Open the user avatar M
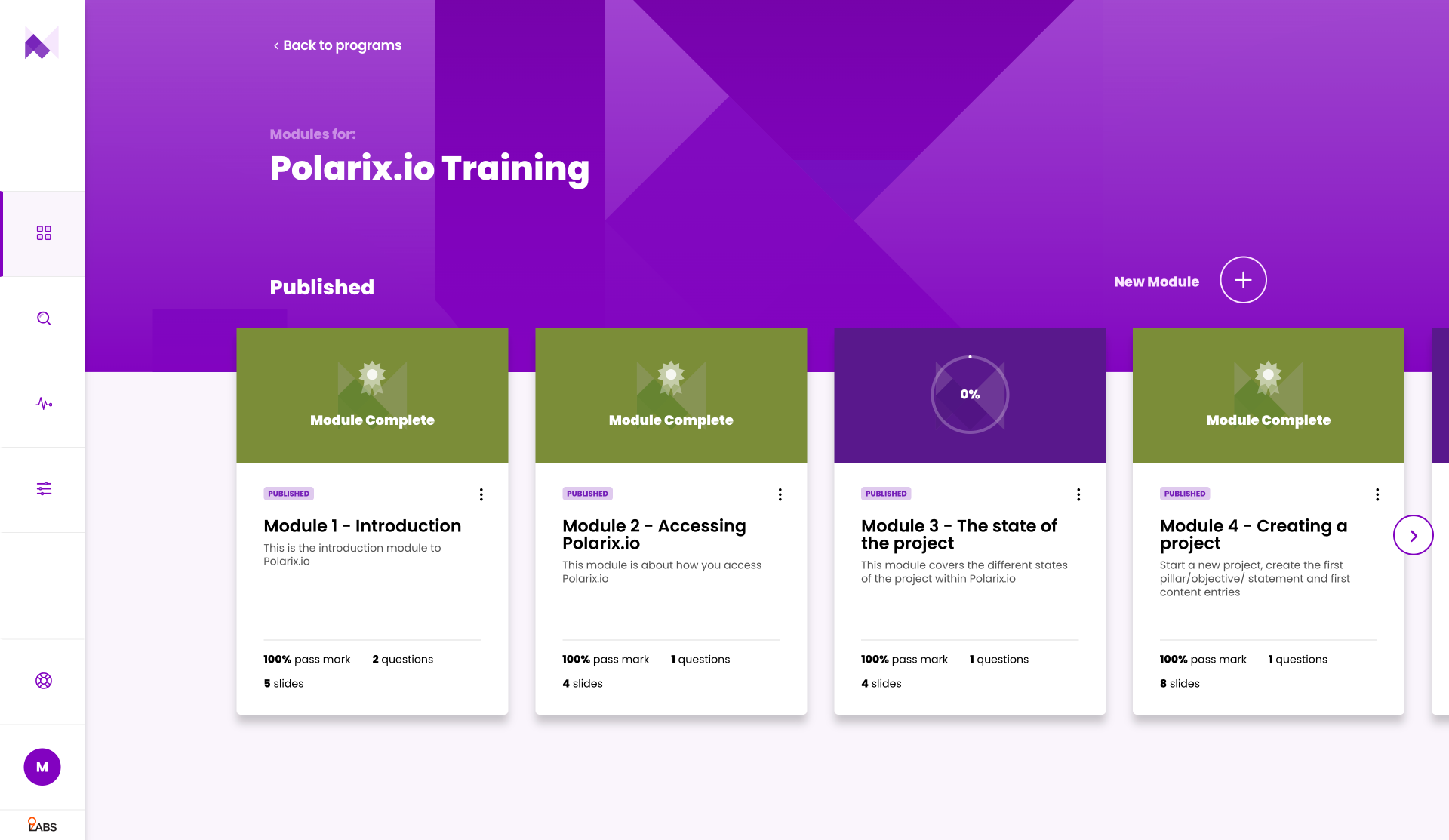Image resolution: width=1449 pixels, height=840 pixels. coord(42,767)
